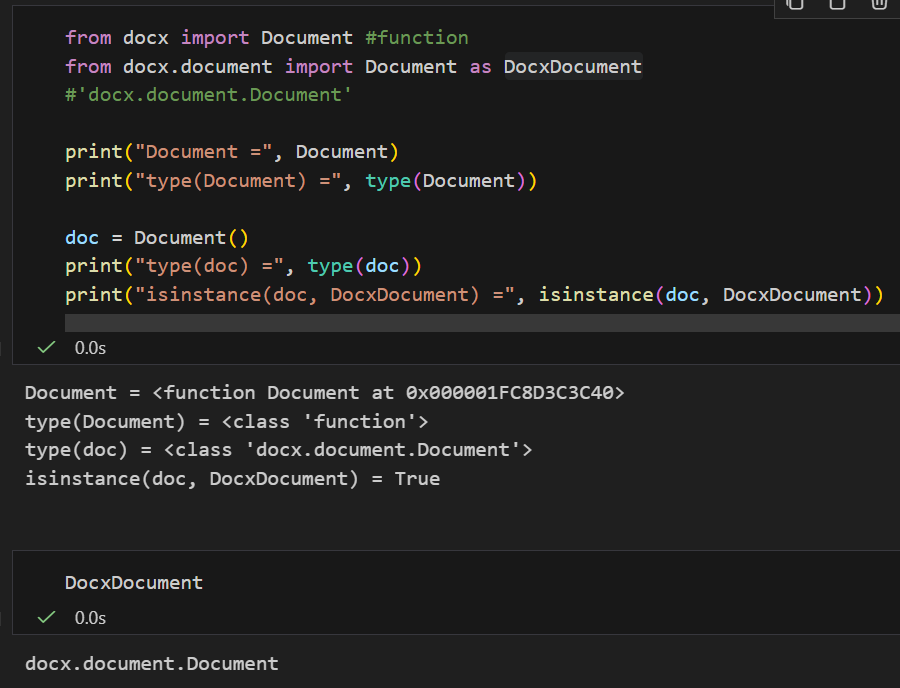Click the output "isinstance(doc, DocxDocument) = True"
The width and height of the screenshot is (900, 688).
tap(232, 478)
